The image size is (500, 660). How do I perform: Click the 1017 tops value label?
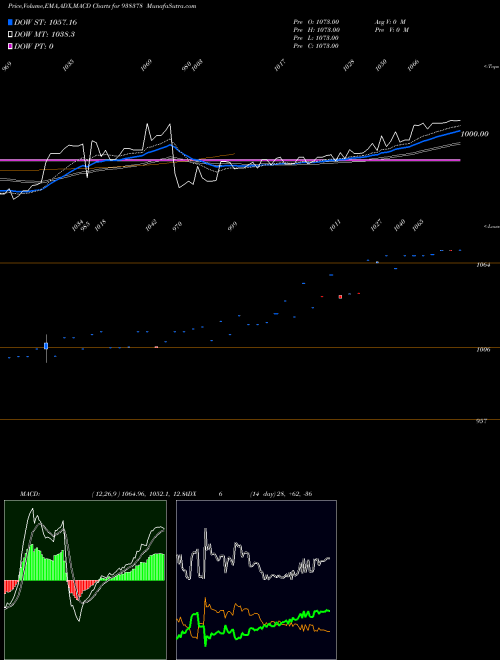click(x=280, y=65)
